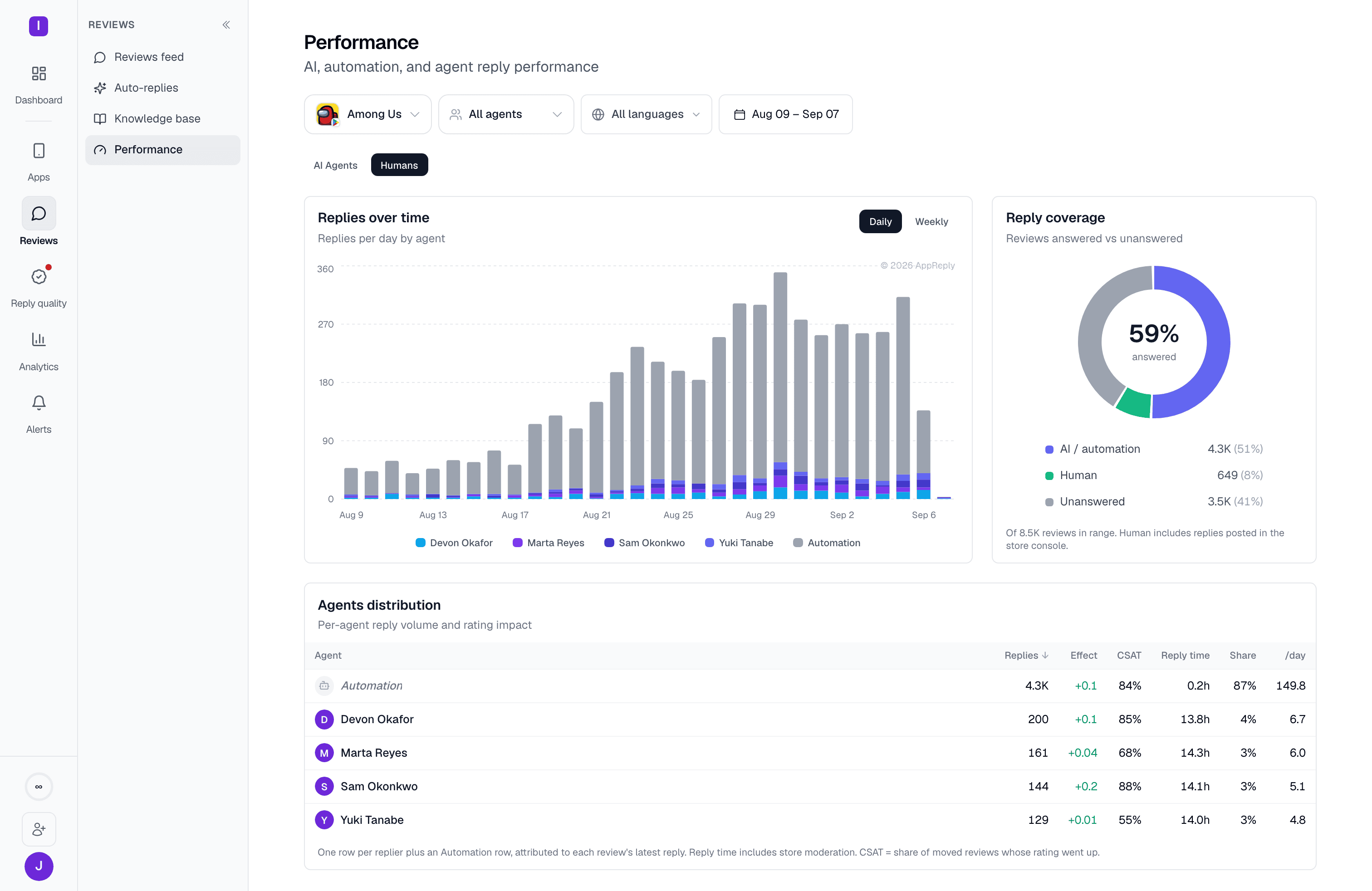Click the infinity icon button
The width and height of the screenshot is (1372, 891).
[x=39, y=787]
